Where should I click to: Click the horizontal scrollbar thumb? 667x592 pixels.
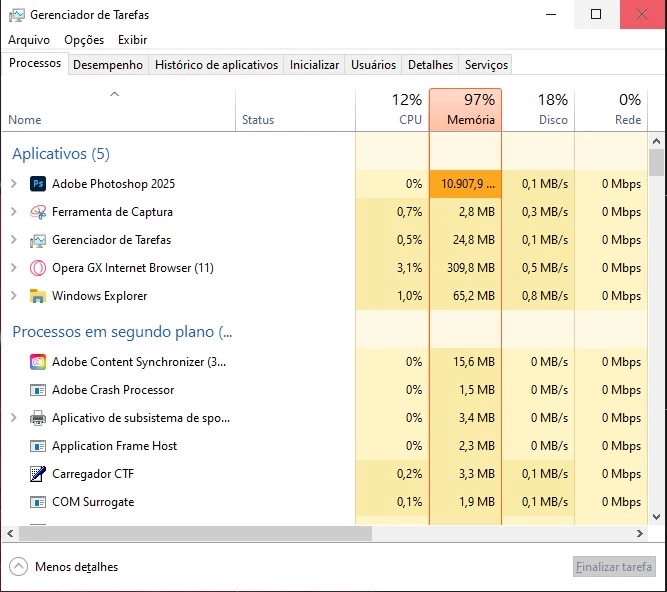click(196, 533)
